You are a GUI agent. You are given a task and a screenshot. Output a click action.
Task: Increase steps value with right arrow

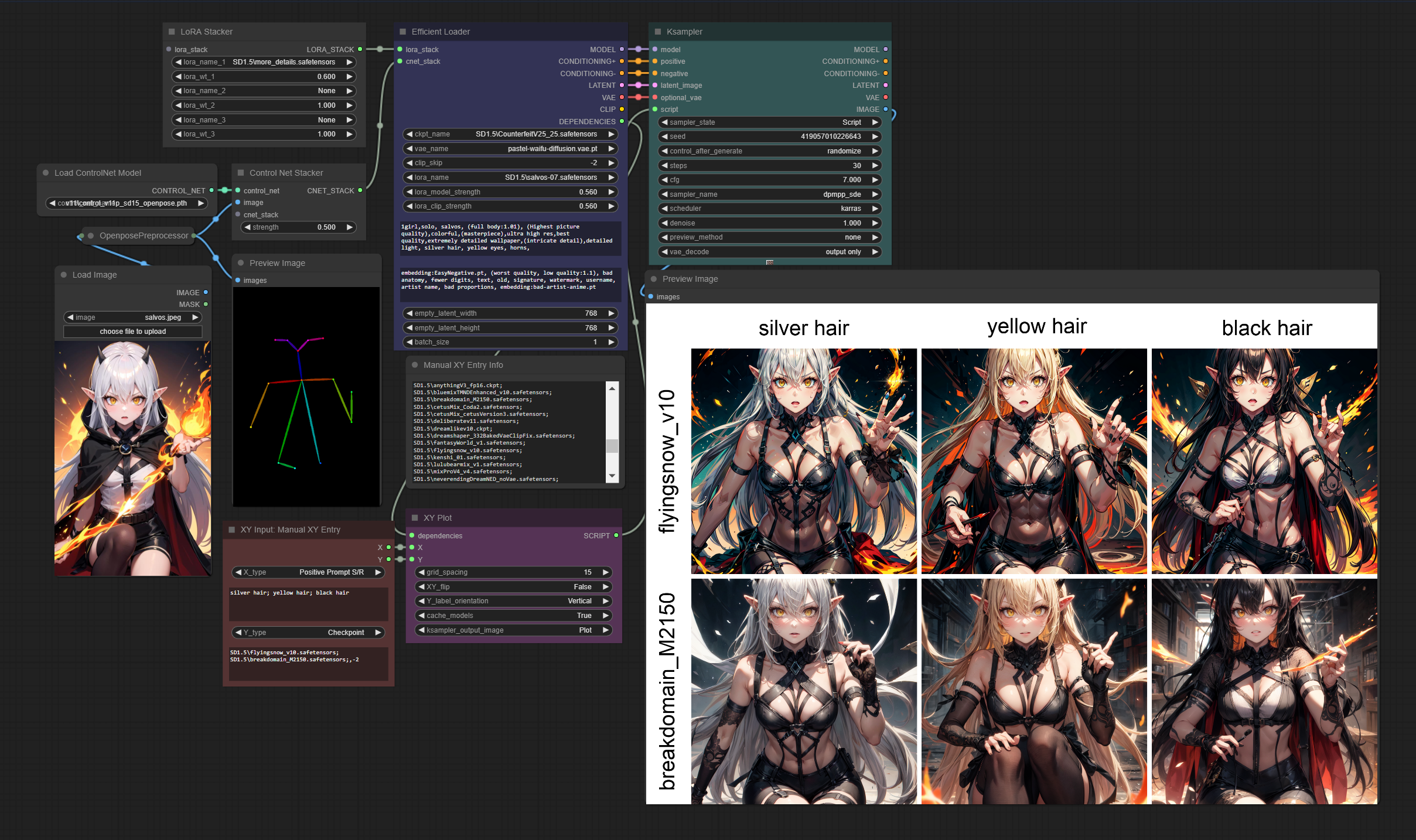tap(875, 166)
